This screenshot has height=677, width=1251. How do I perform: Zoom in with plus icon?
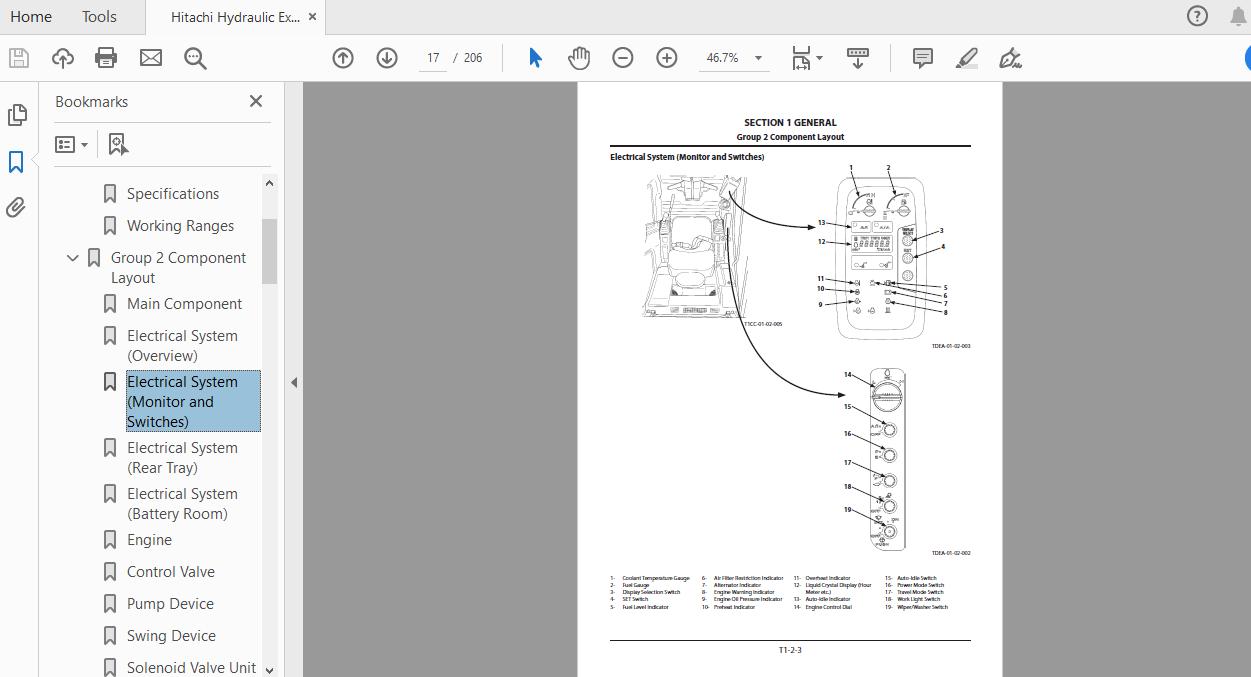(667, 58)
